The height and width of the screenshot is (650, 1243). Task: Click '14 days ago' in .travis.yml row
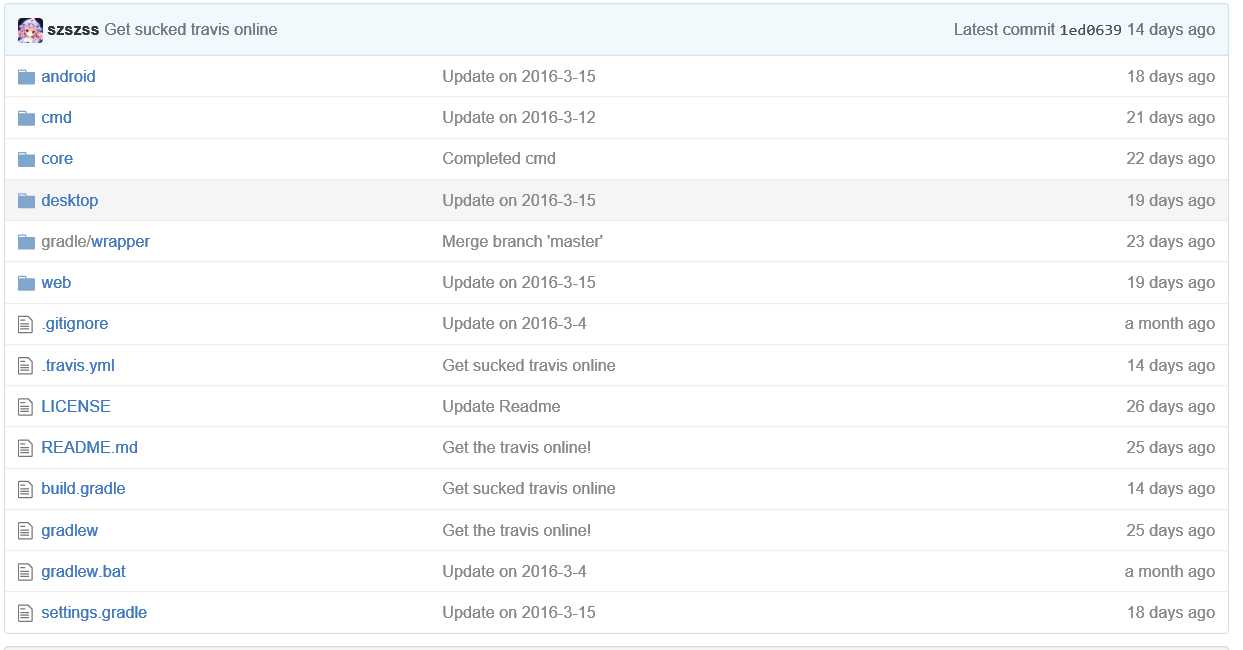click(x=1171, y=366)
